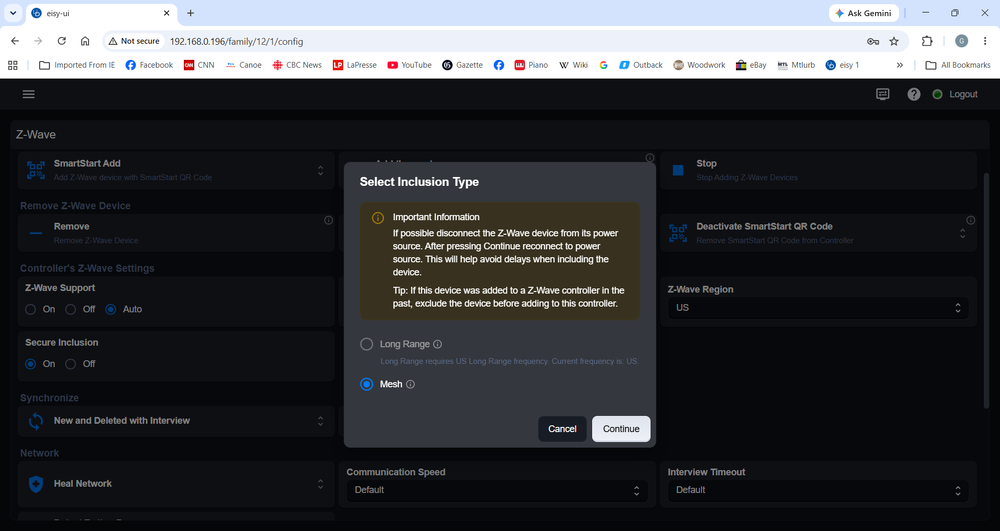Screen dimensions: 1000x531
Task: Open the Z-Wave Region dropdown
Action: [x=818, y=308]
